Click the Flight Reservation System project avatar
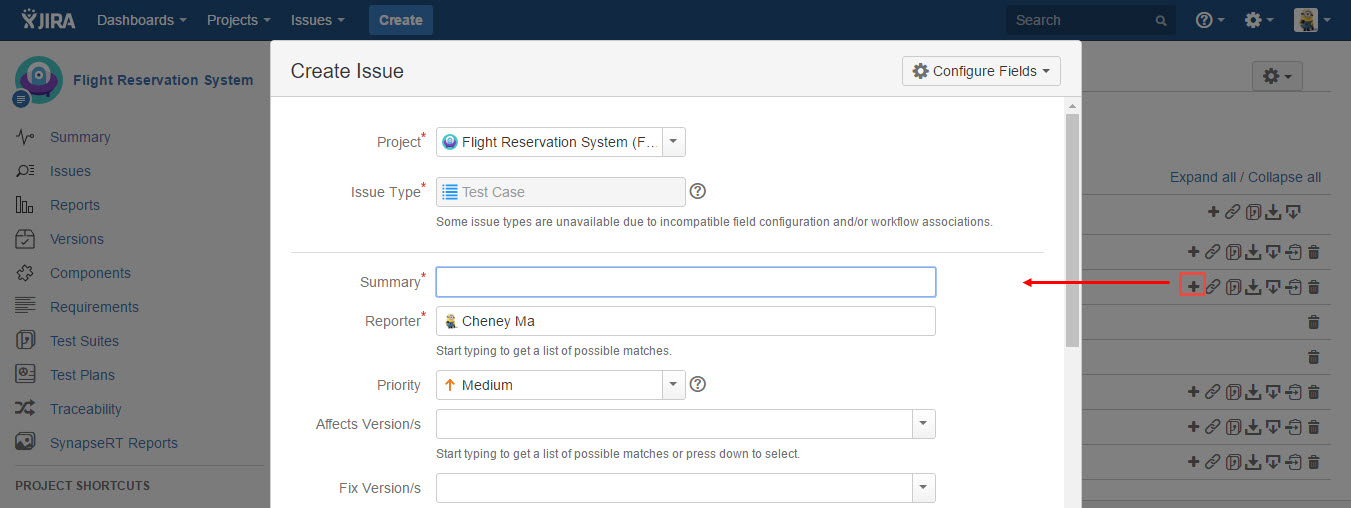 point(39,80)
